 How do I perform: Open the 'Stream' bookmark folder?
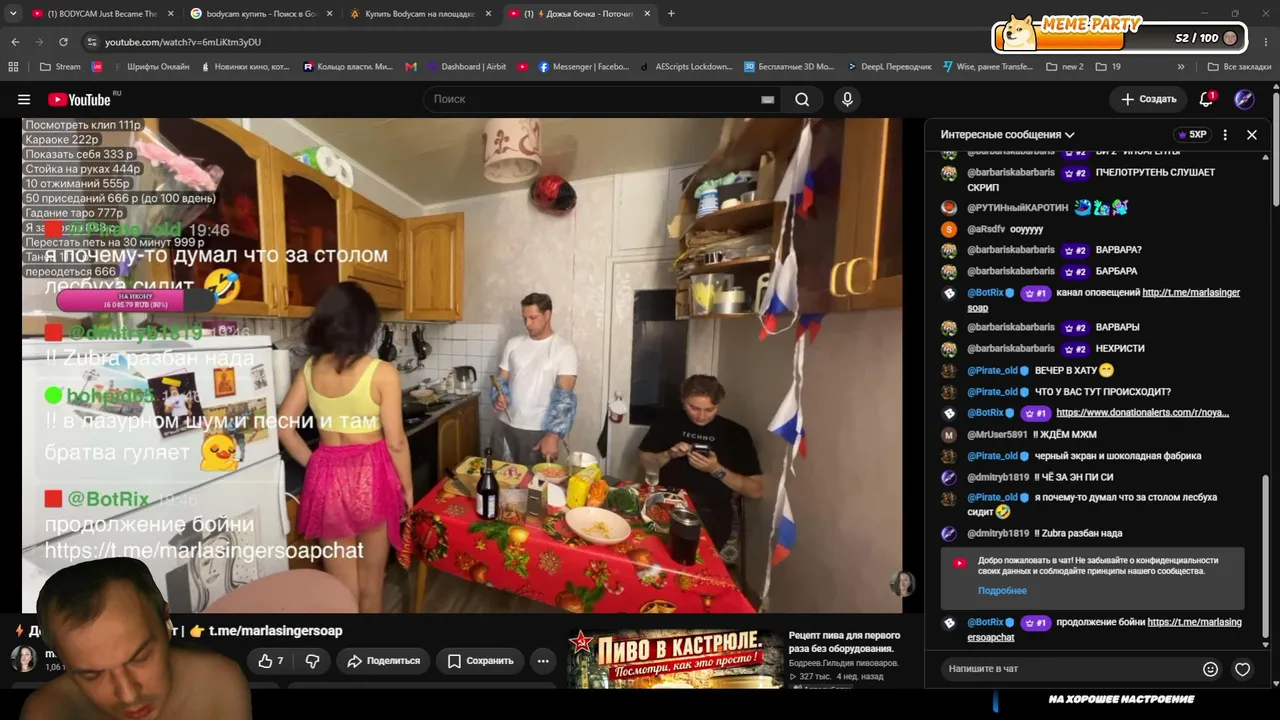point(60,67)
